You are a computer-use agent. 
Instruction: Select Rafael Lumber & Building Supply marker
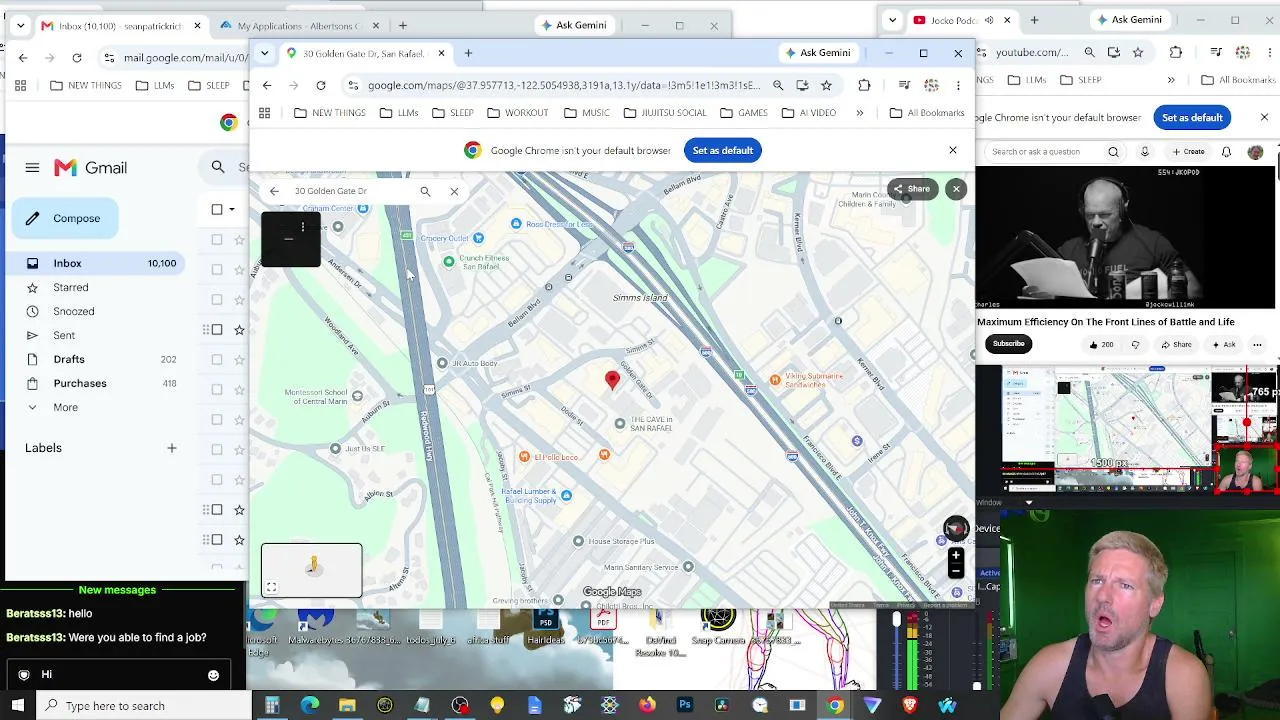point(566,495)
